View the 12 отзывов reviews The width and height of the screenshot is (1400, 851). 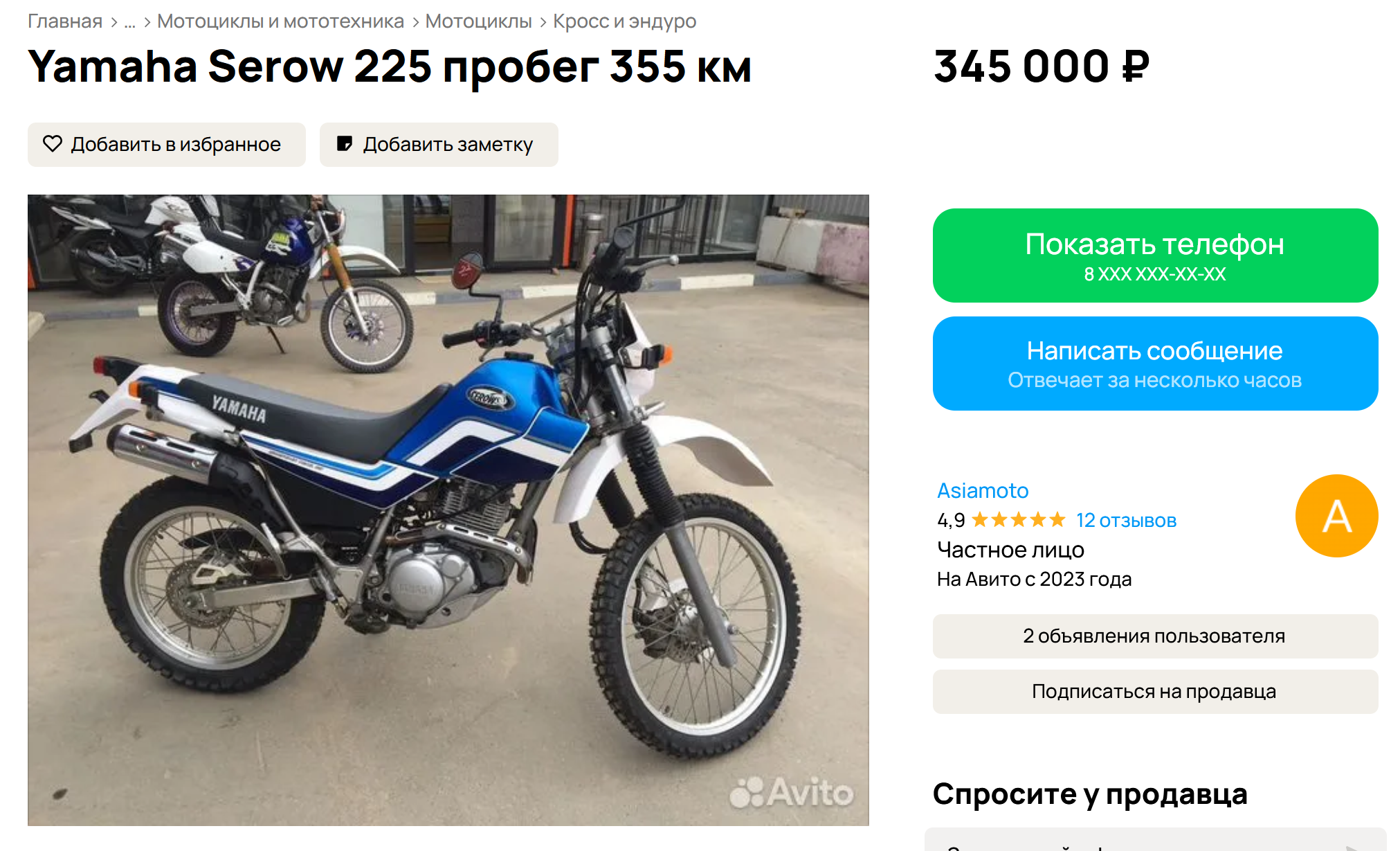[1126, 520]
